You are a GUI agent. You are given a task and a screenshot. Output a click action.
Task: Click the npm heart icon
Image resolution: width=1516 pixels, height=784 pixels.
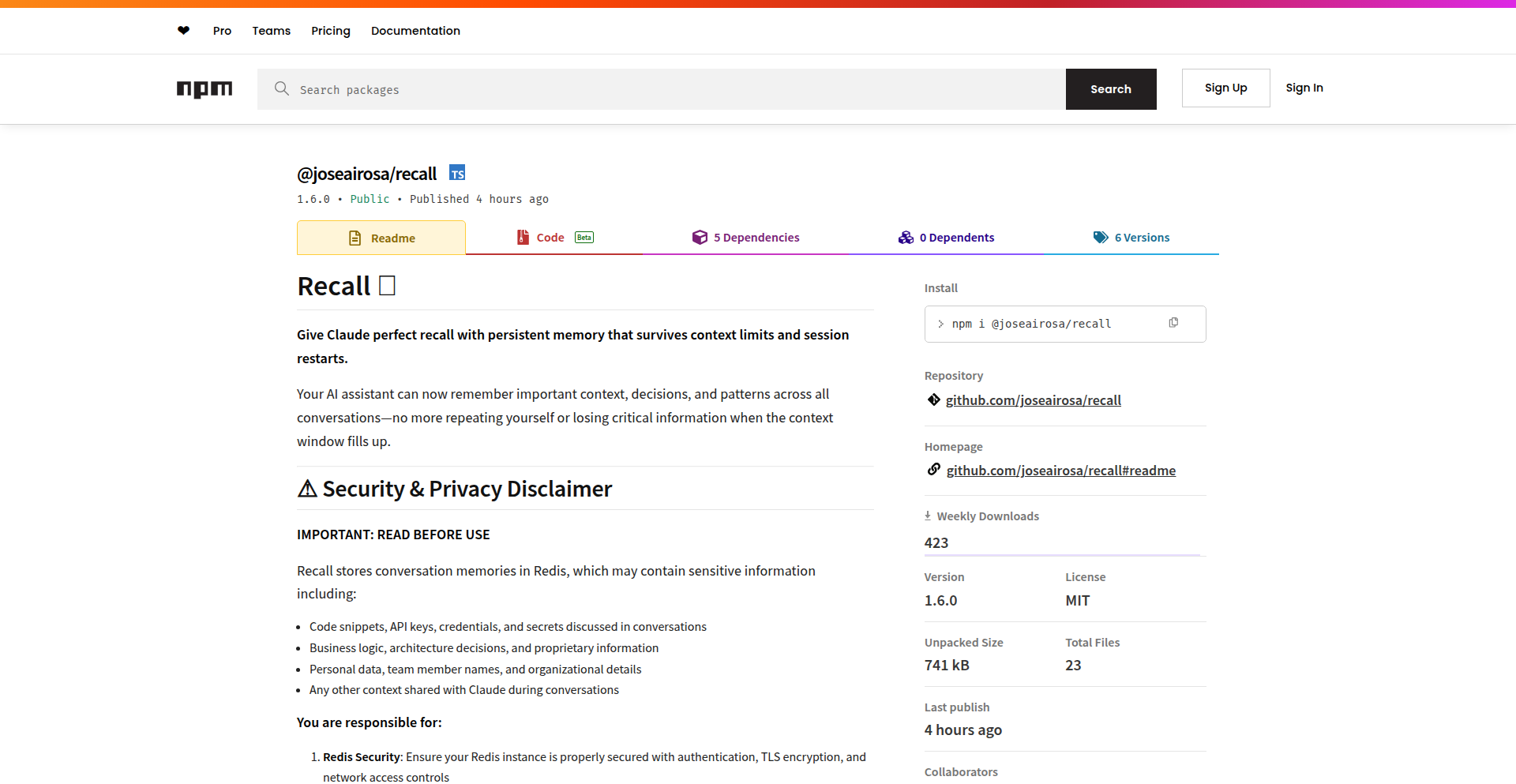(x=183, y=31)
